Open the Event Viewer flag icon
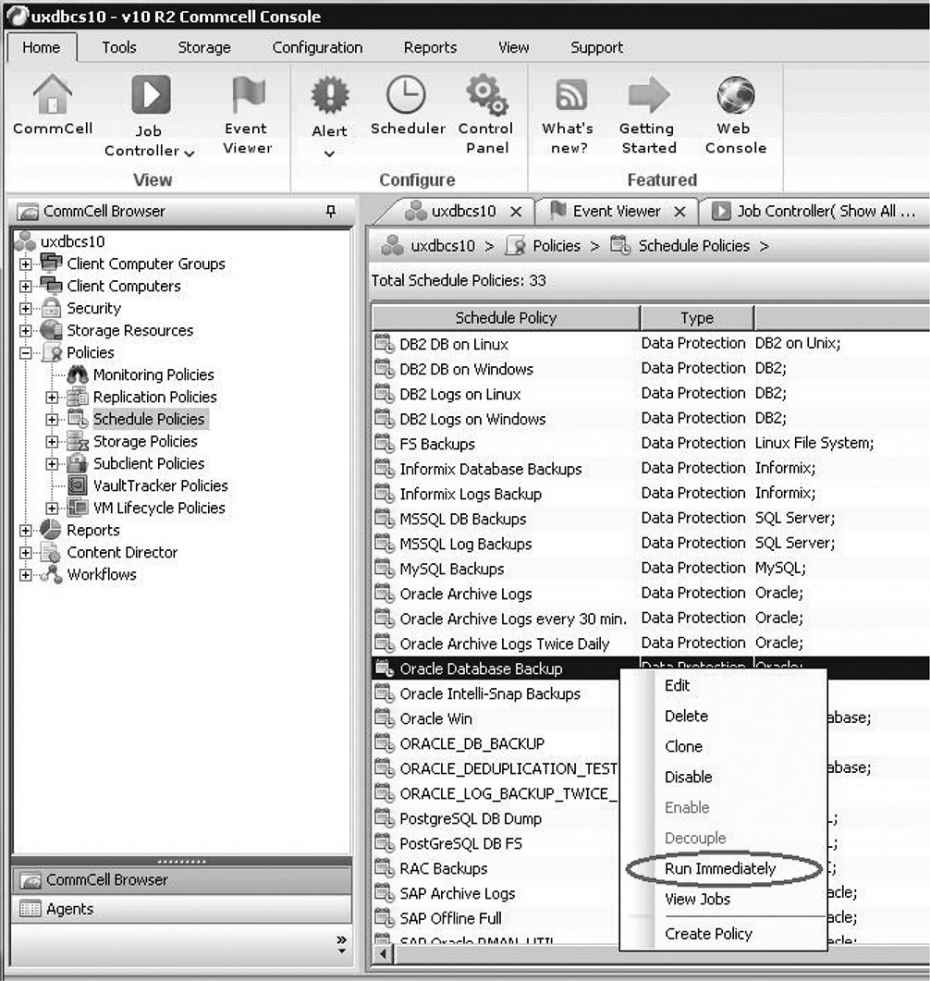930x981 pixels. coord(248,94)
